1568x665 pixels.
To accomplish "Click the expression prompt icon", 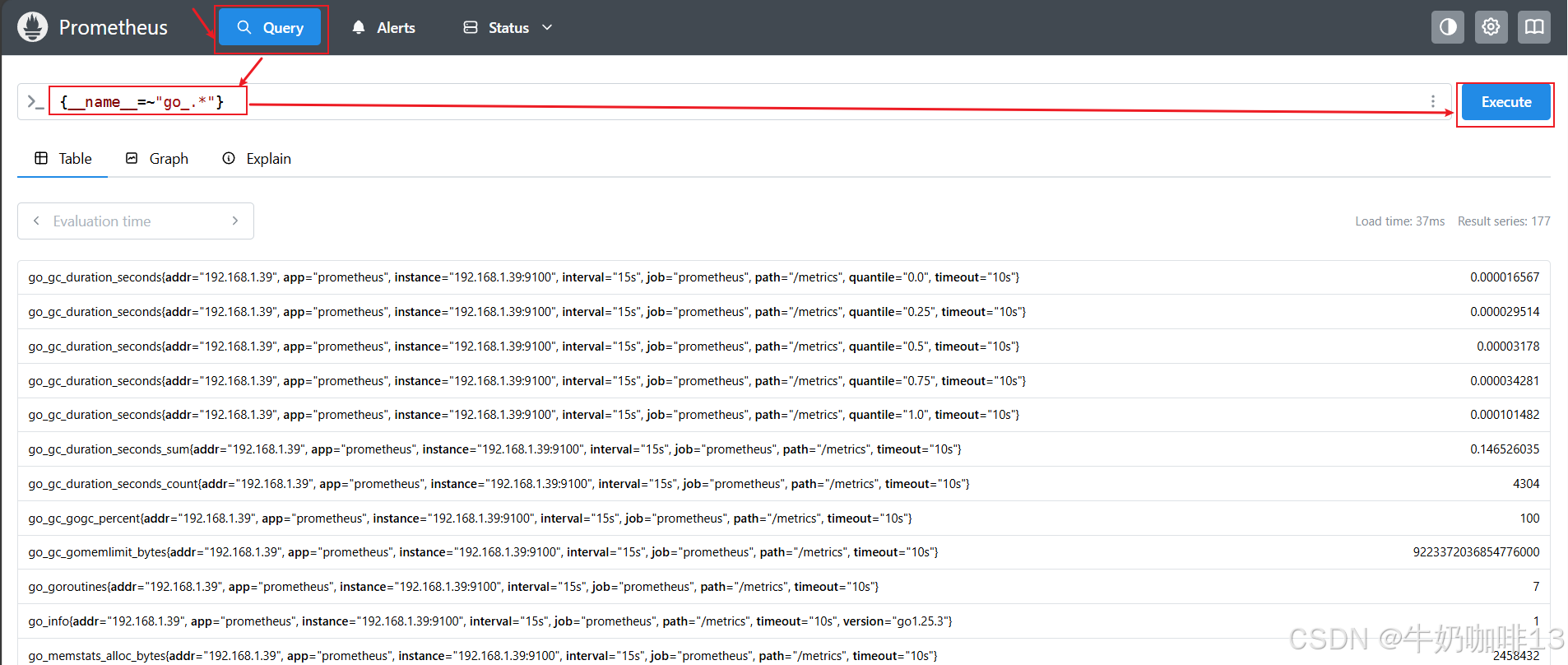I will point(35,102).
